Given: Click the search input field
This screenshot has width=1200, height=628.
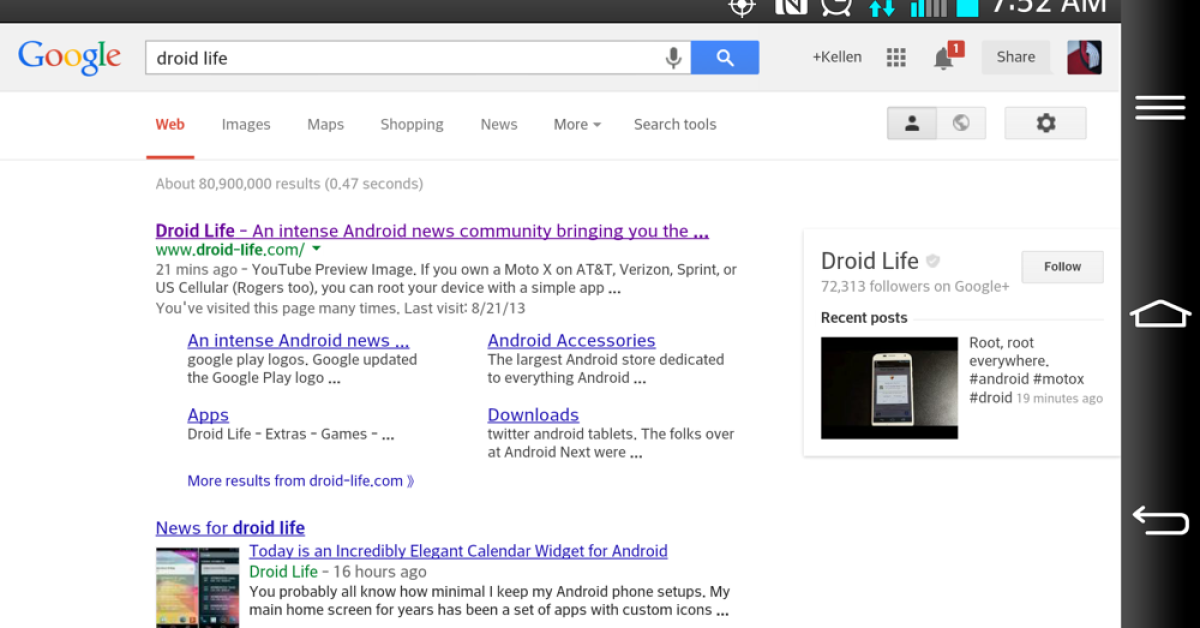Looking at the screenshot, I should click(400, 58).
